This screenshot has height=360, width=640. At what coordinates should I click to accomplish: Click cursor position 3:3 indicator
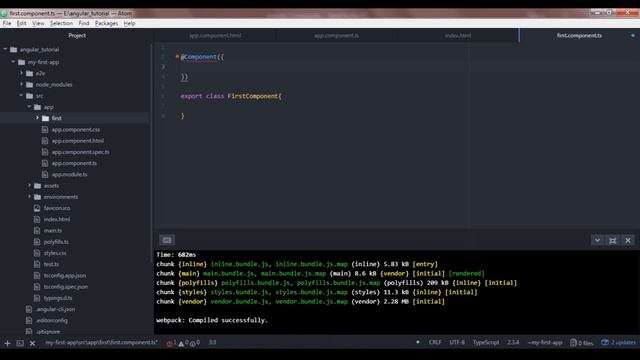tap(212, 342)
